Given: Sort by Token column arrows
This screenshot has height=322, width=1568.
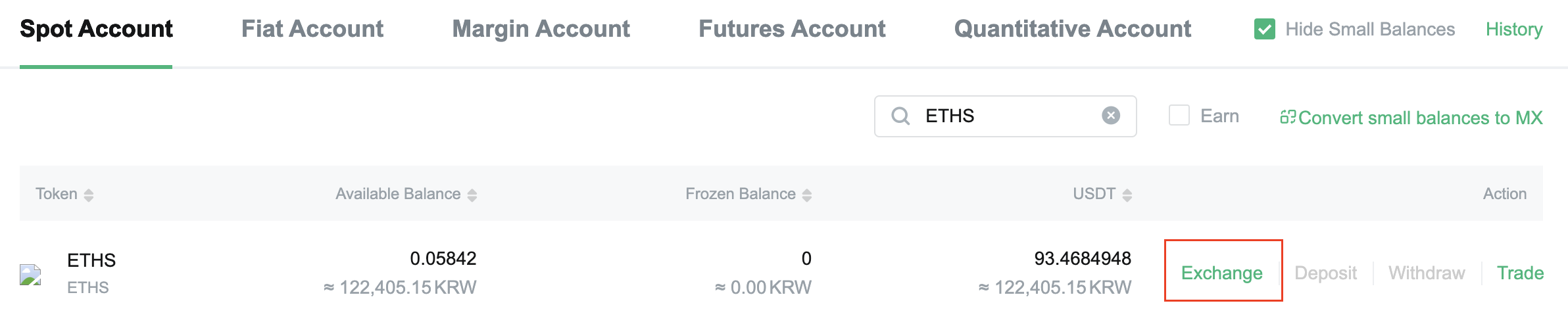Looking at the screenshot, I should click(x=89, y=195).
